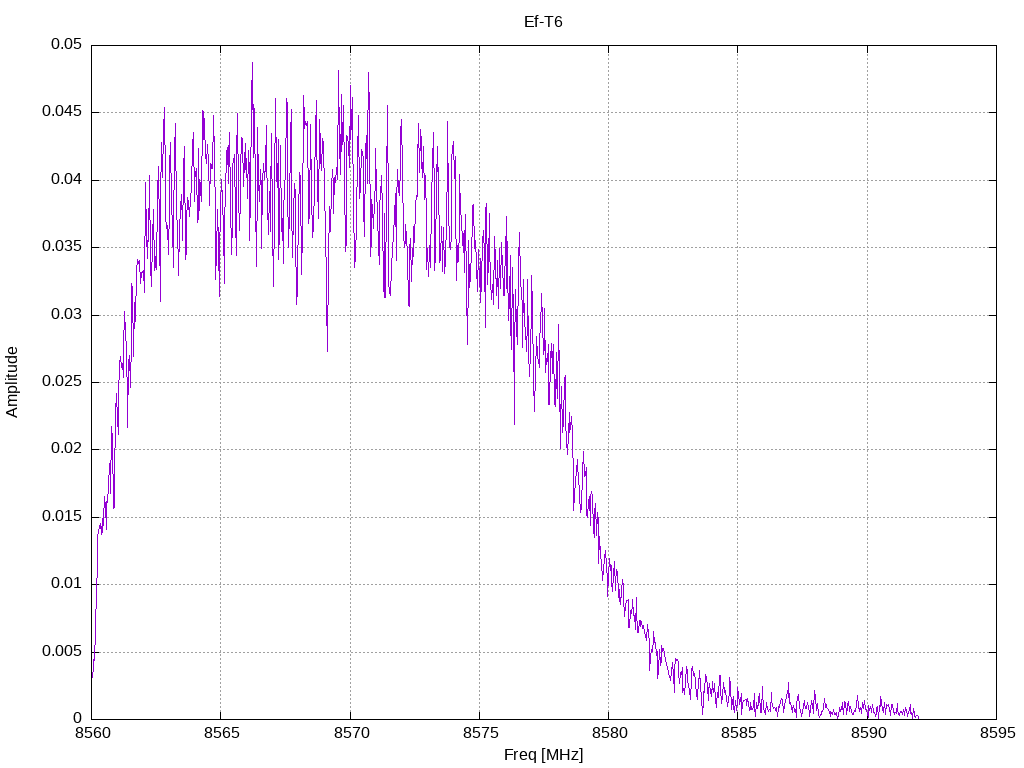The image size is (1024, 768).
Task: Click the x-axis tick label 8570
Action: (350, 733)
